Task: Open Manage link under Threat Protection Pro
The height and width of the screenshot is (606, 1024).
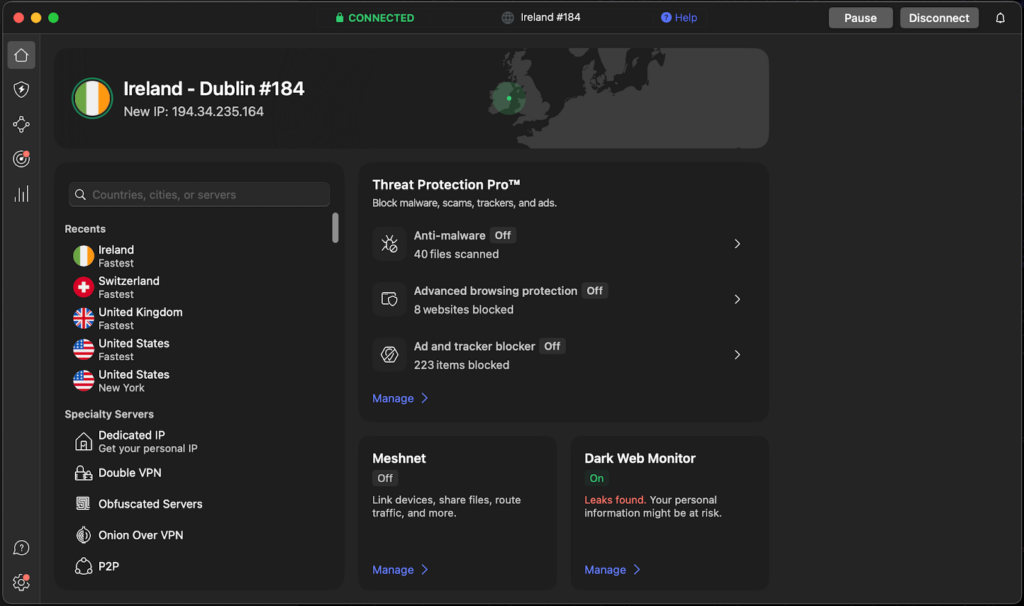Action: [x=400, y=398]
